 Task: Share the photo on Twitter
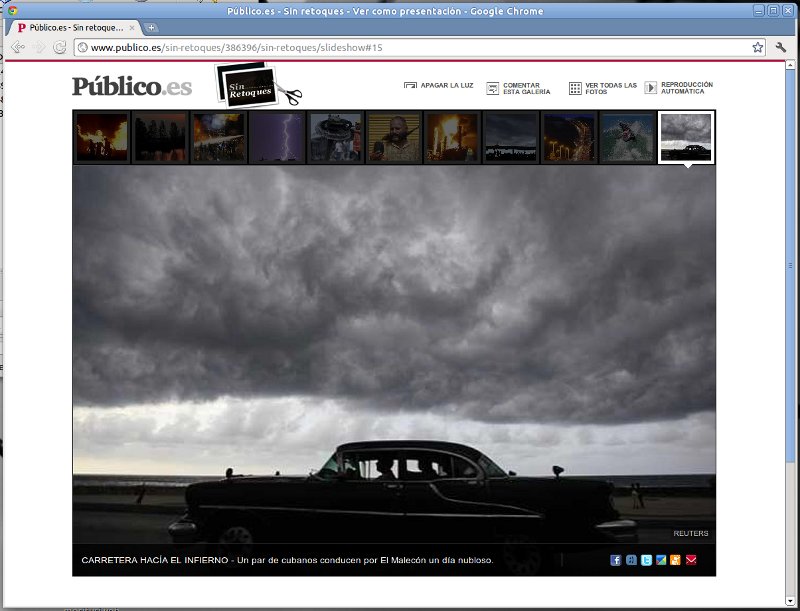tap(646, 560)
